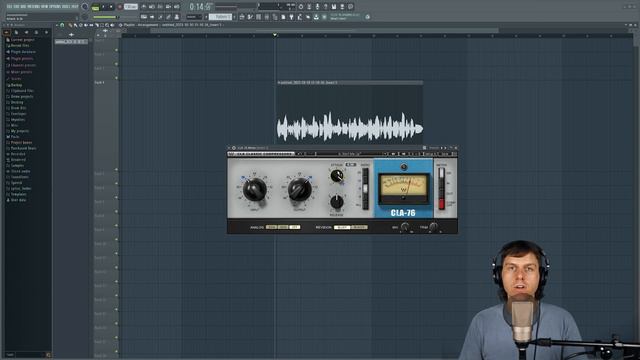The height and width of the screenshot is (360, 640).
Task: Mute Track 3 via its green dot
Action: tap(116, 78)
